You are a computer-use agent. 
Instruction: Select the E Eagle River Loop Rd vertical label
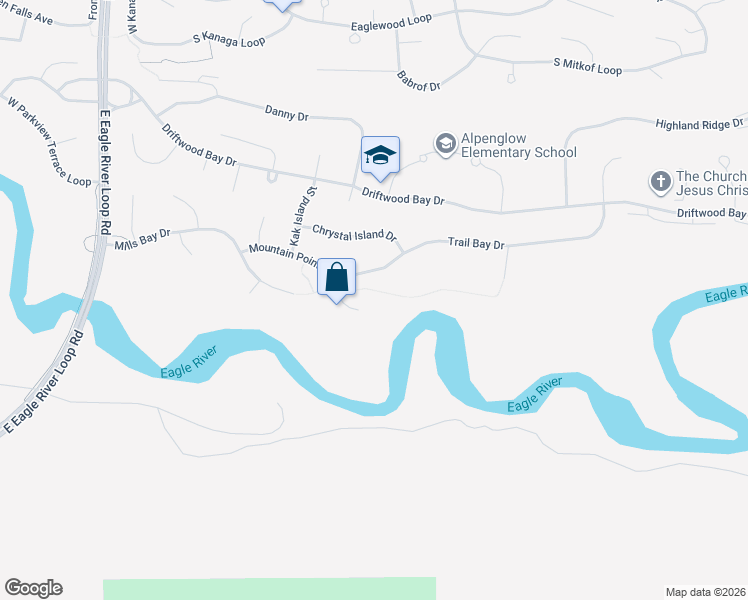105,173
